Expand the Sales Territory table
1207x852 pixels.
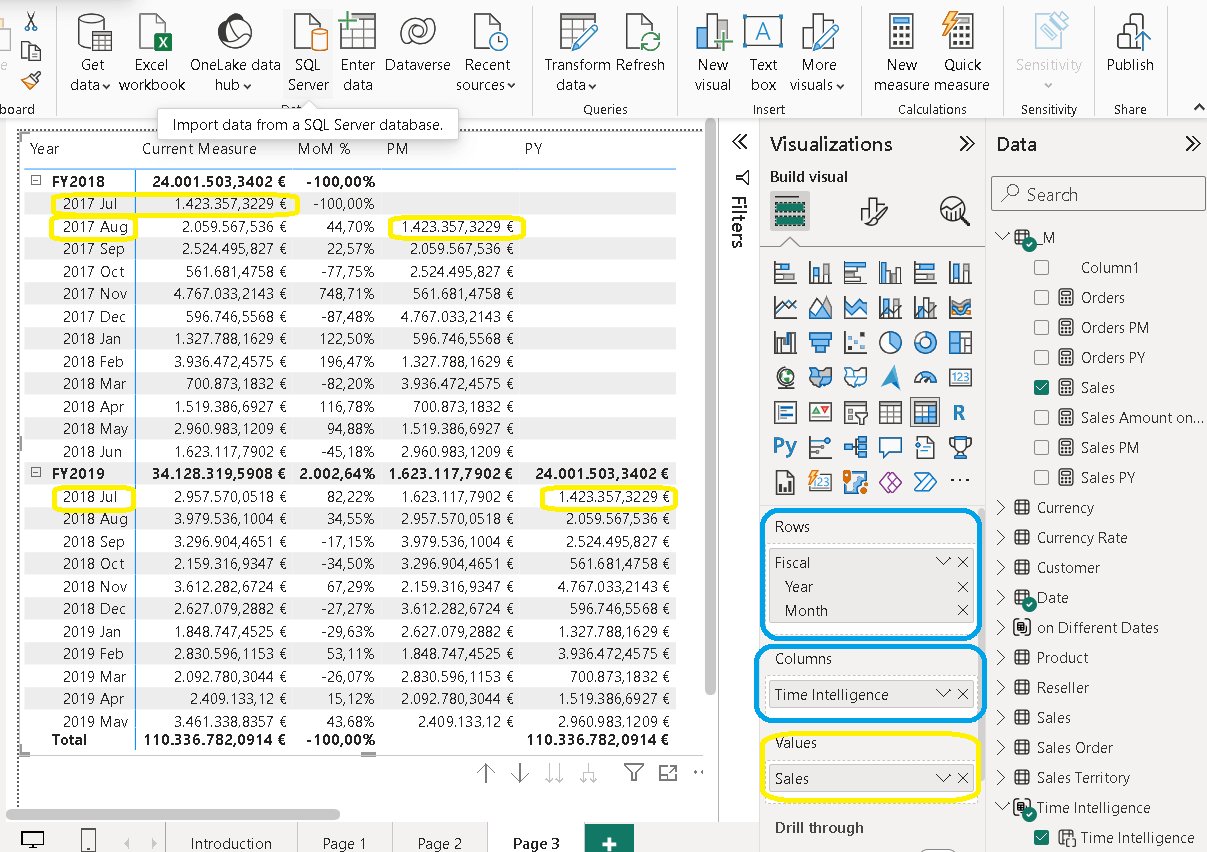click(1003, 778)
